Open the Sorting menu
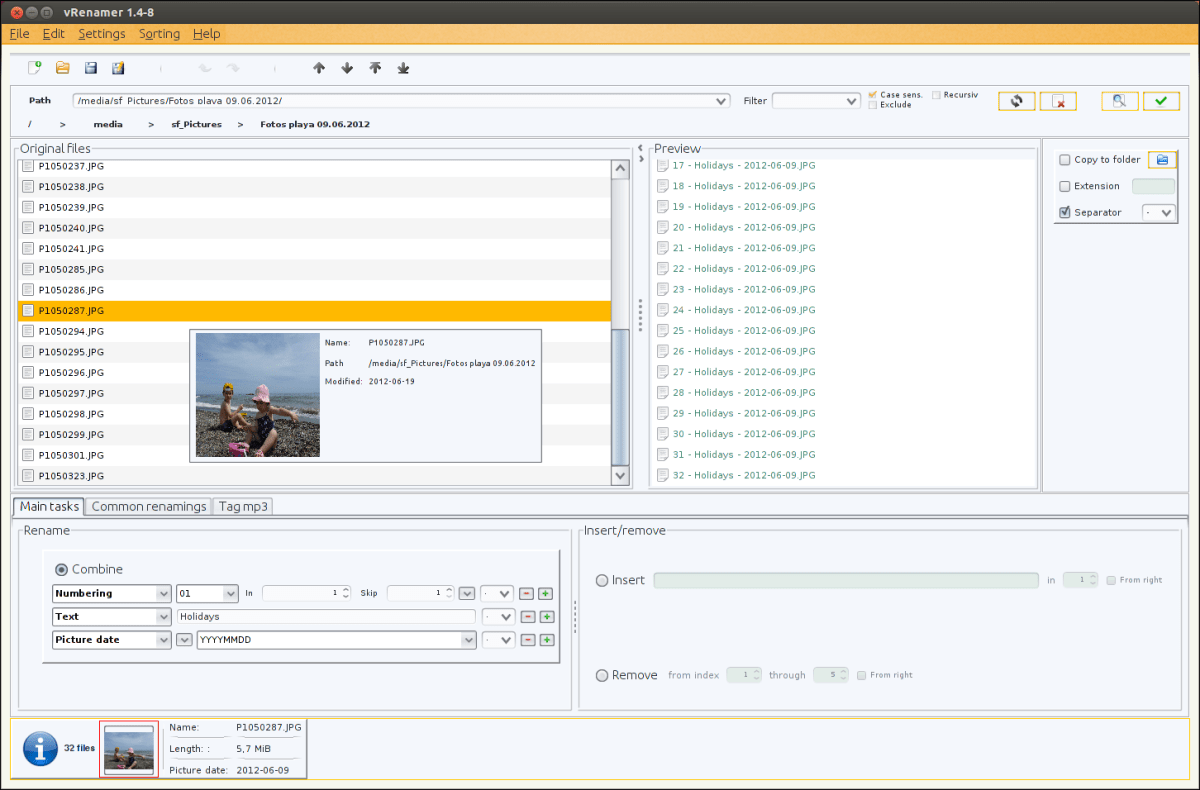Screen dimensions: 1200x790 tap(159, 34)
